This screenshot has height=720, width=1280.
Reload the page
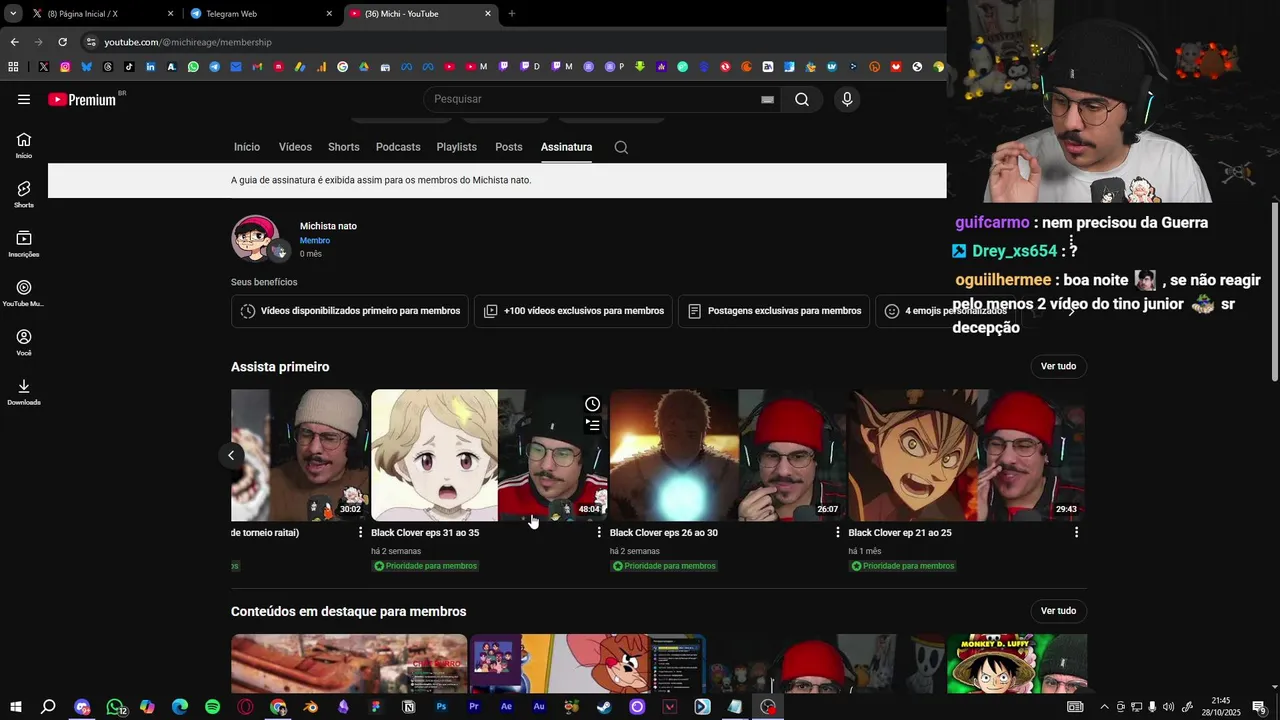[62, 42]
